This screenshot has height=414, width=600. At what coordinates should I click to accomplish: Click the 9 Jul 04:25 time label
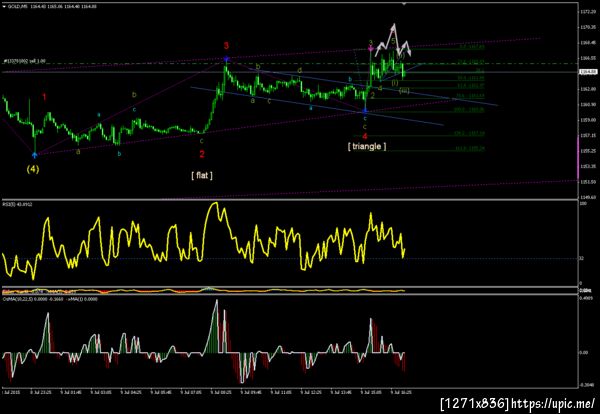tap(129, 393)
